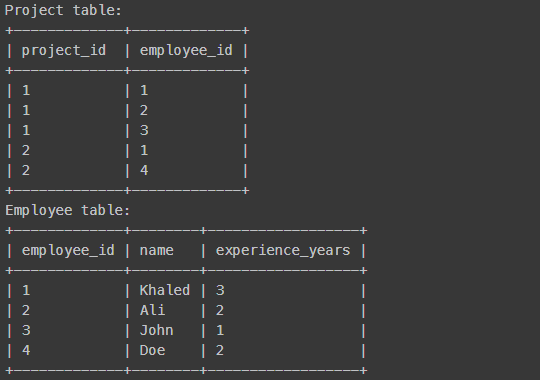The image size is (540, 380).
Task: Select the employee_id header in Project table
Action: (x=186, y=51)
